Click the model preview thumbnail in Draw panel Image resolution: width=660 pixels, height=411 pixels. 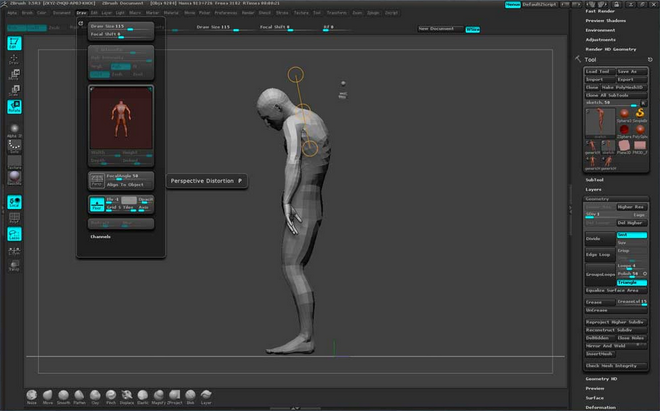[120, 118]
